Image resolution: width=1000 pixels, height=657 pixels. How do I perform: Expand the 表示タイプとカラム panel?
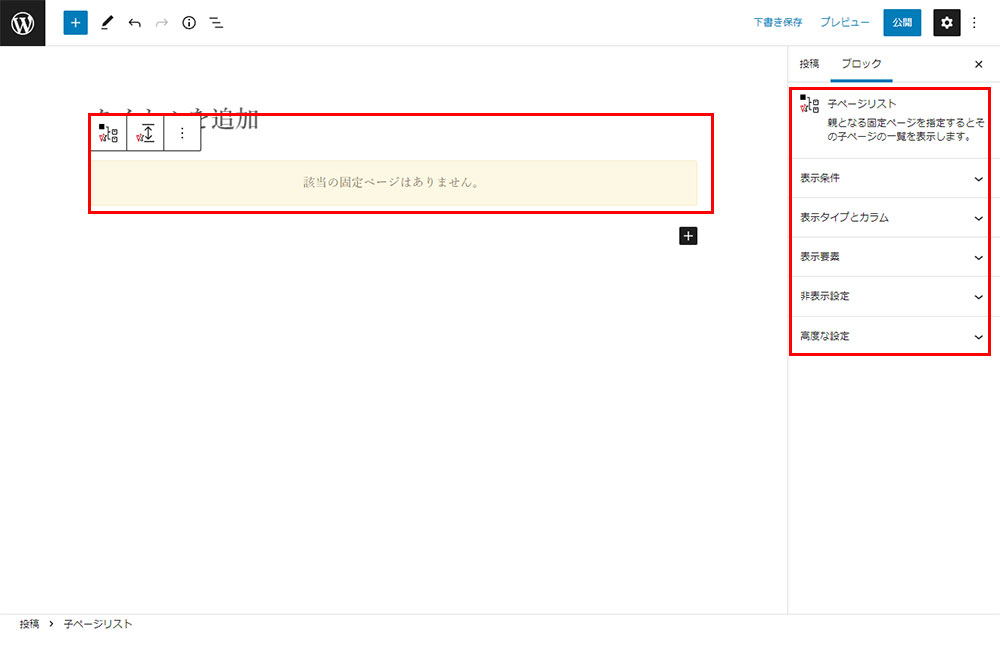coord(890,217)
